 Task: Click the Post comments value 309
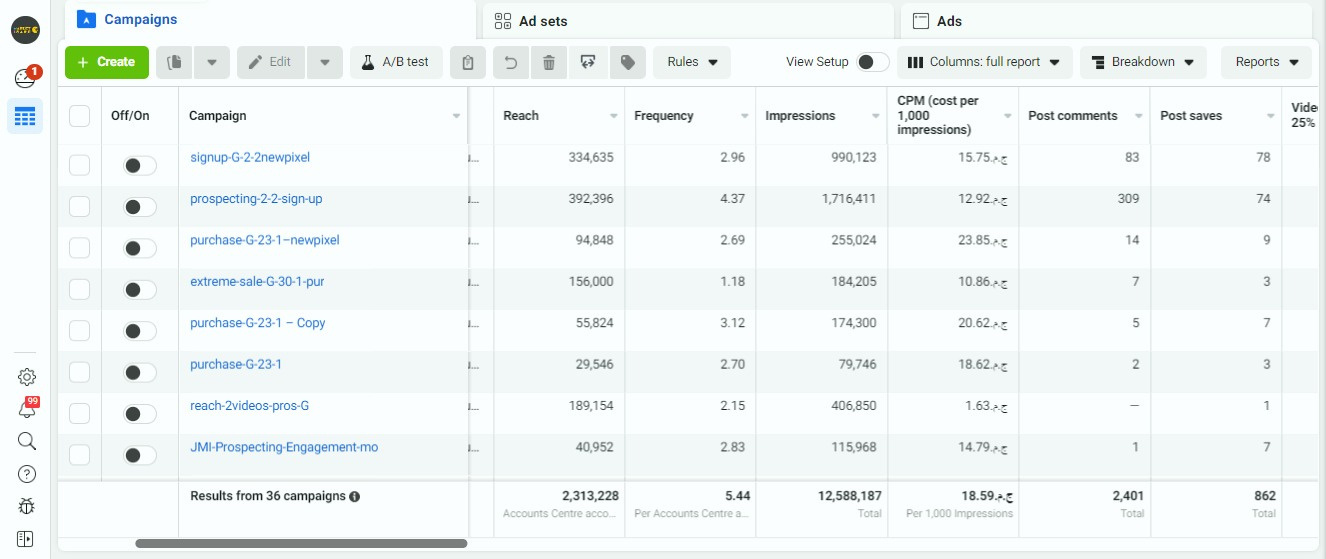1129,199
